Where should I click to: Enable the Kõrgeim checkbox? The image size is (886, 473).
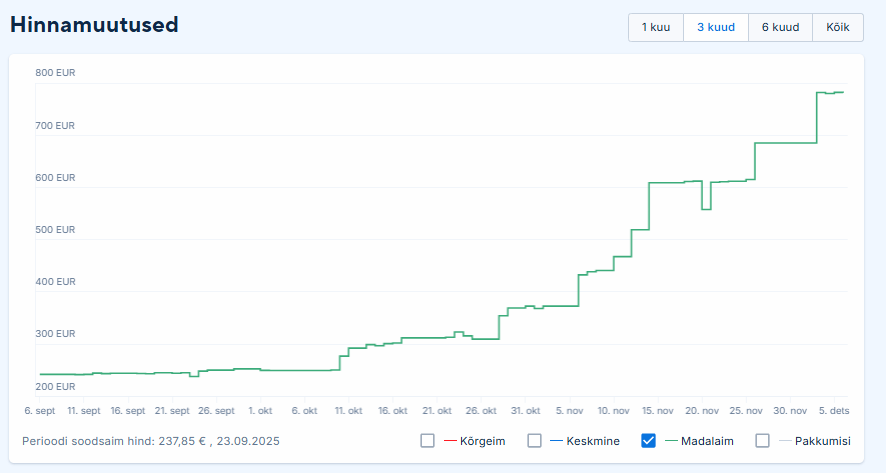pos(428,440)
